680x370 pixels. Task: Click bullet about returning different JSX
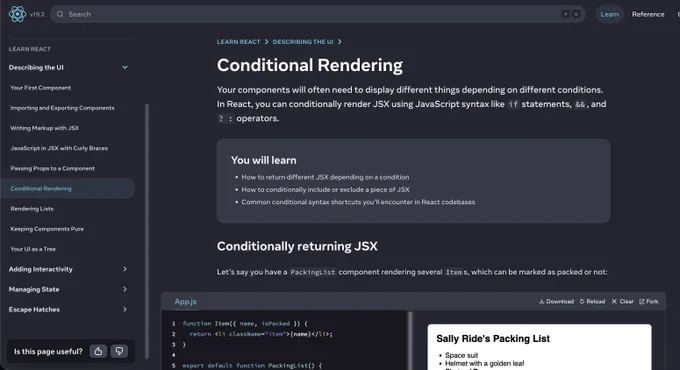tap(325, 177)
